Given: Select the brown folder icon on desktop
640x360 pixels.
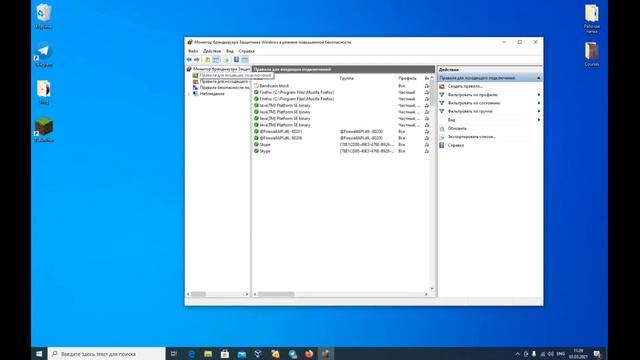Looking at the screenshot, I should [x=591, y=54].
